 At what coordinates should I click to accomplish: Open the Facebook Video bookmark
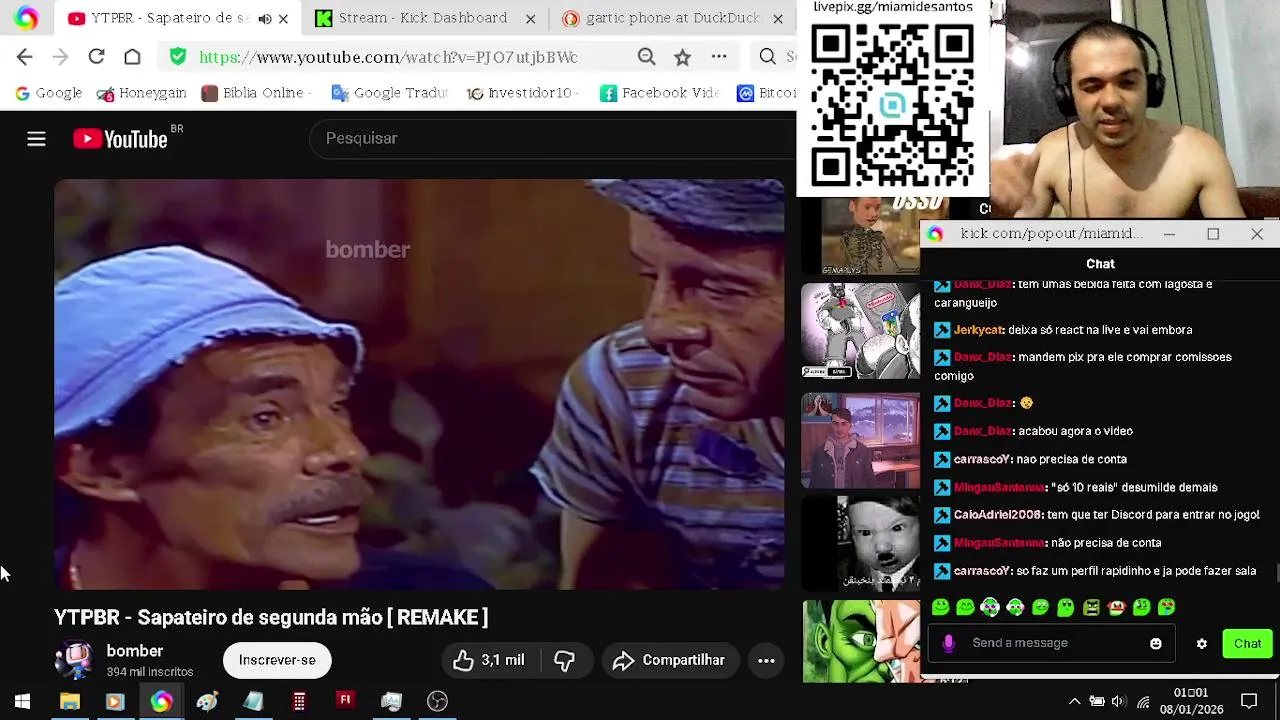[659, 93]
